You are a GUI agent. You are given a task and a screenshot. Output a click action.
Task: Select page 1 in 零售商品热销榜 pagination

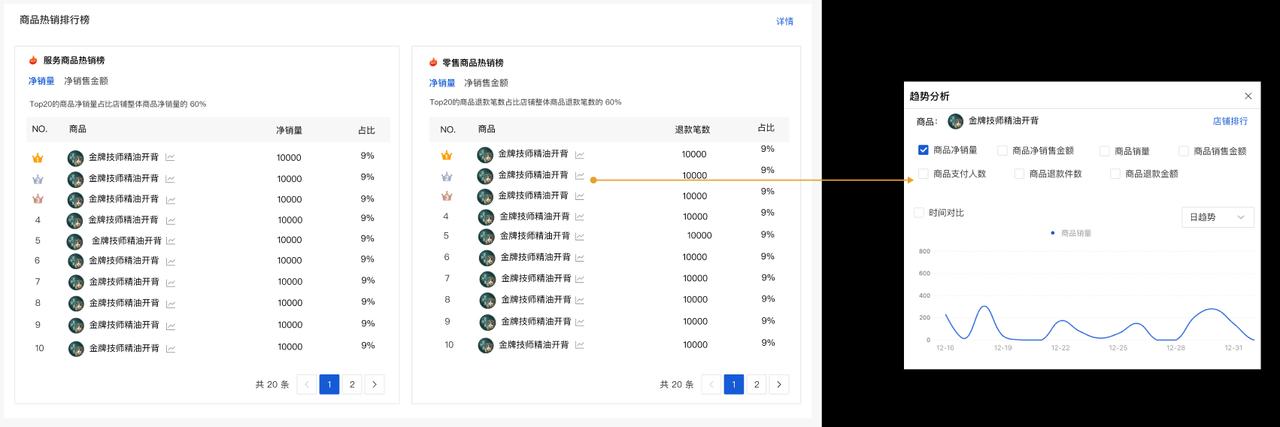(x=734, y=384)
